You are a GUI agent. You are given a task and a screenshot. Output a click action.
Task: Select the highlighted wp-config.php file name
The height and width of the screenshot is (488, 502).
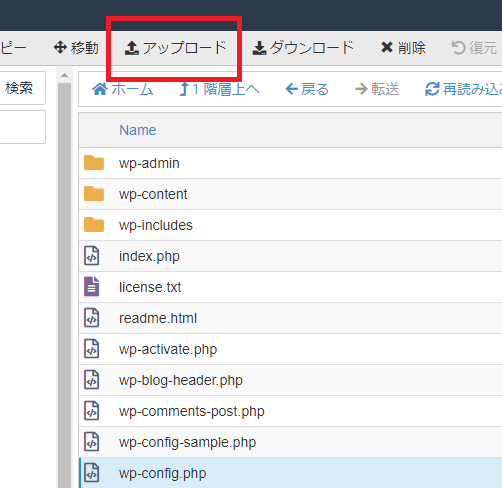tap(162, 474)
